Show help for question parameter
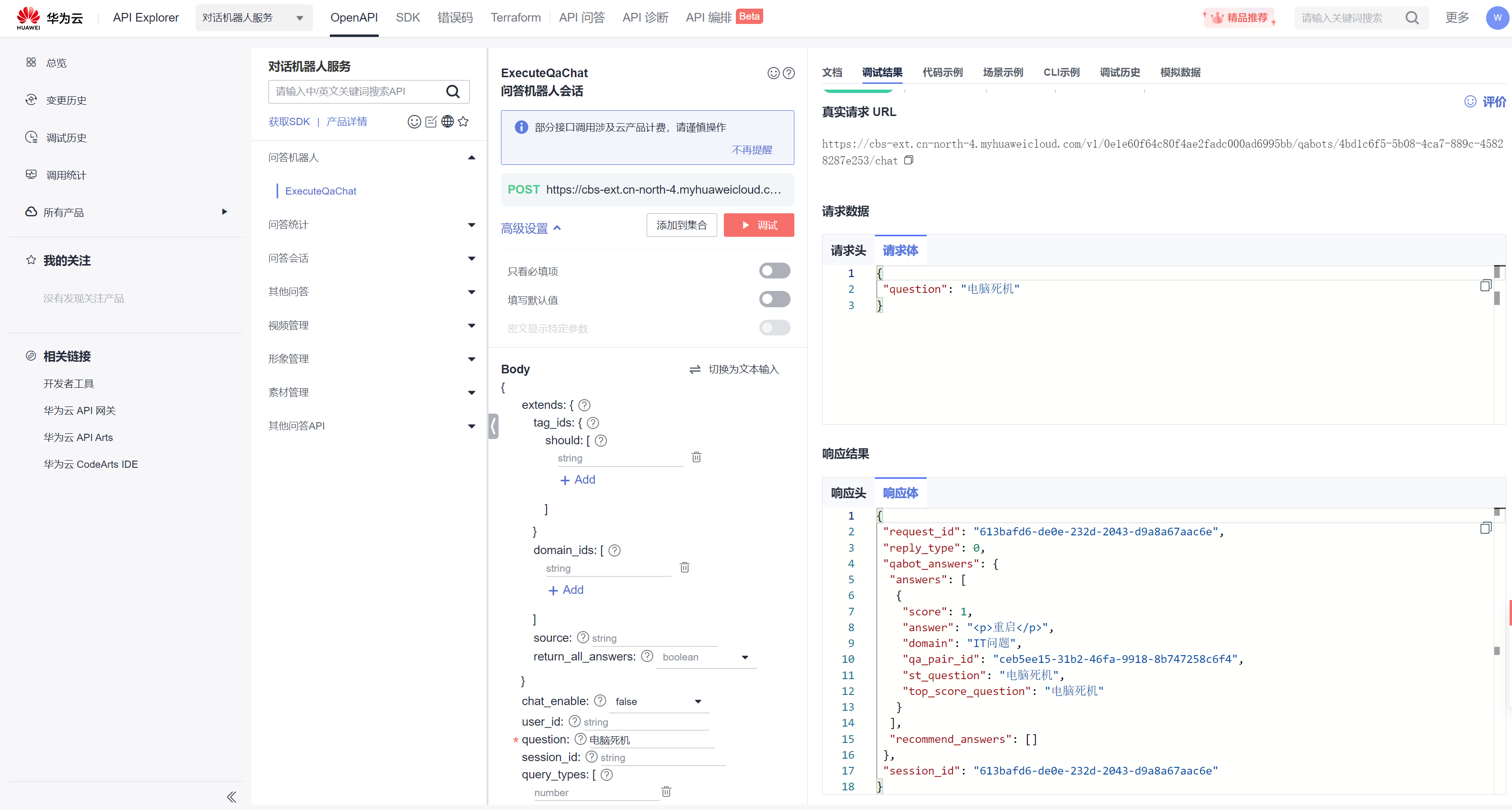 (580, 739)
